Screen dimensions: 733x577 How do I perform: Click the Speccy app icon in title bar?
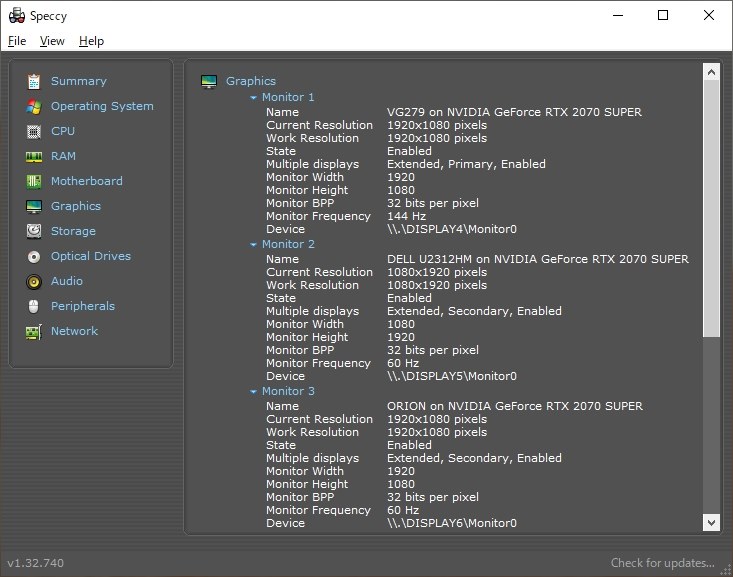click(17, 15)
